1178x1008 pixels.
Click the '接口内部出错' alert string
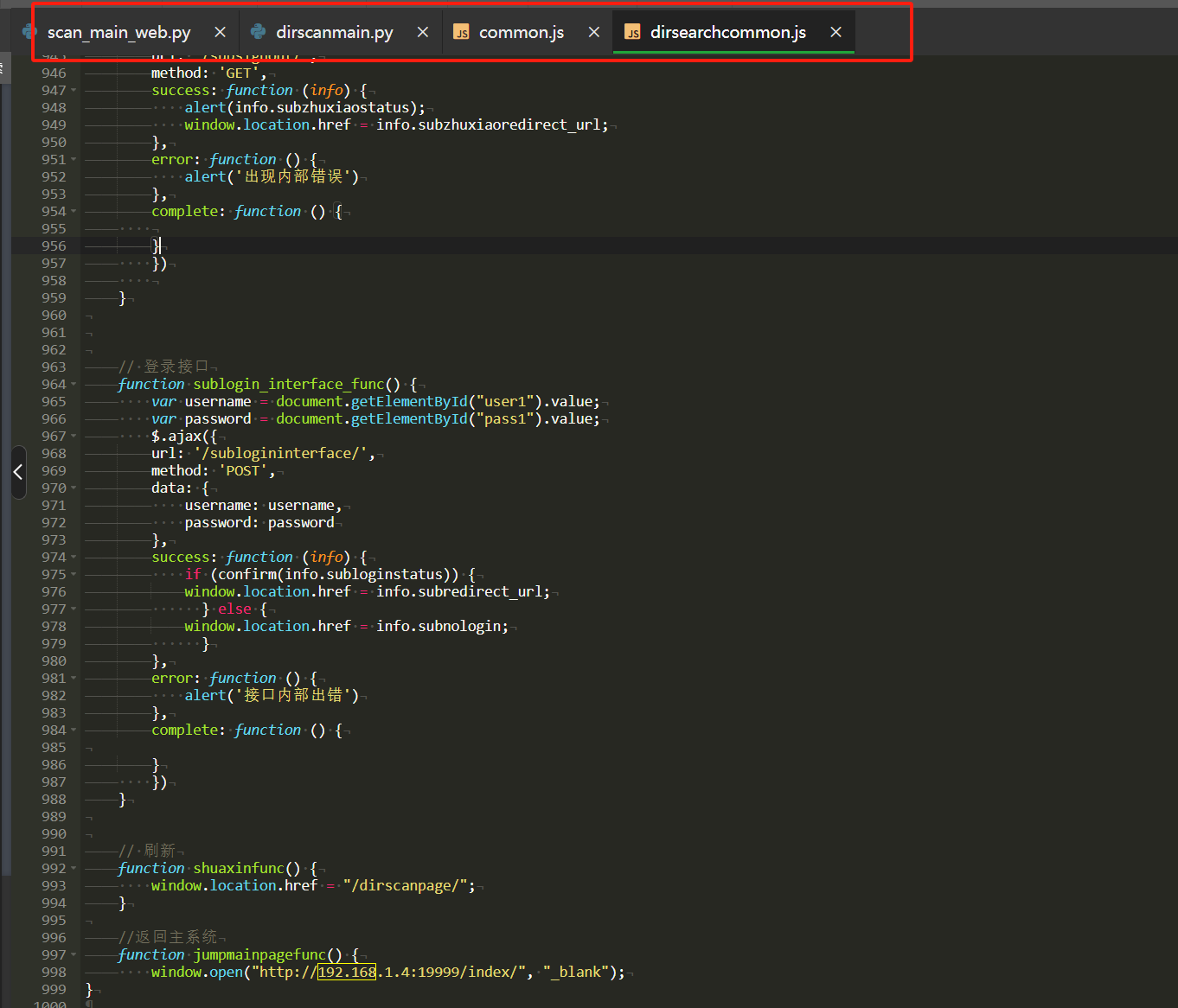[x=292, y=695]
